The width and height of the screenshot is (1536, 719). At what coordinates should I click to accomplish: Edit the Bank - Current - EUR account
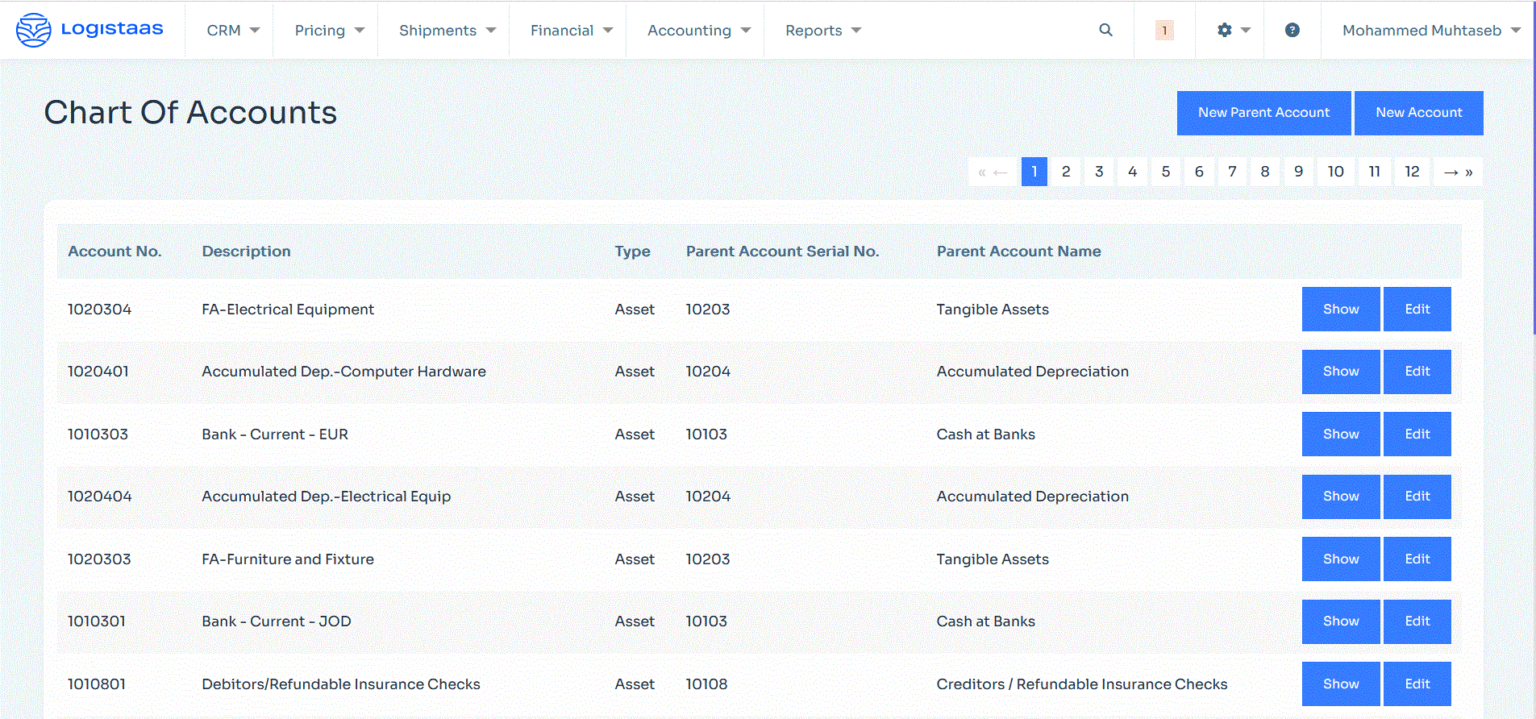(1417, 434)
